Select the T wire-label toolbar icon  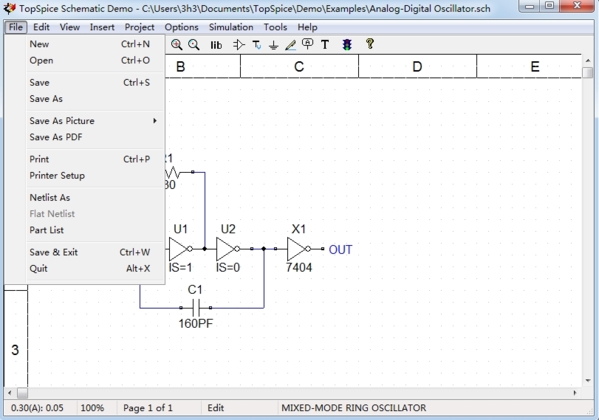tap(257, 45)
